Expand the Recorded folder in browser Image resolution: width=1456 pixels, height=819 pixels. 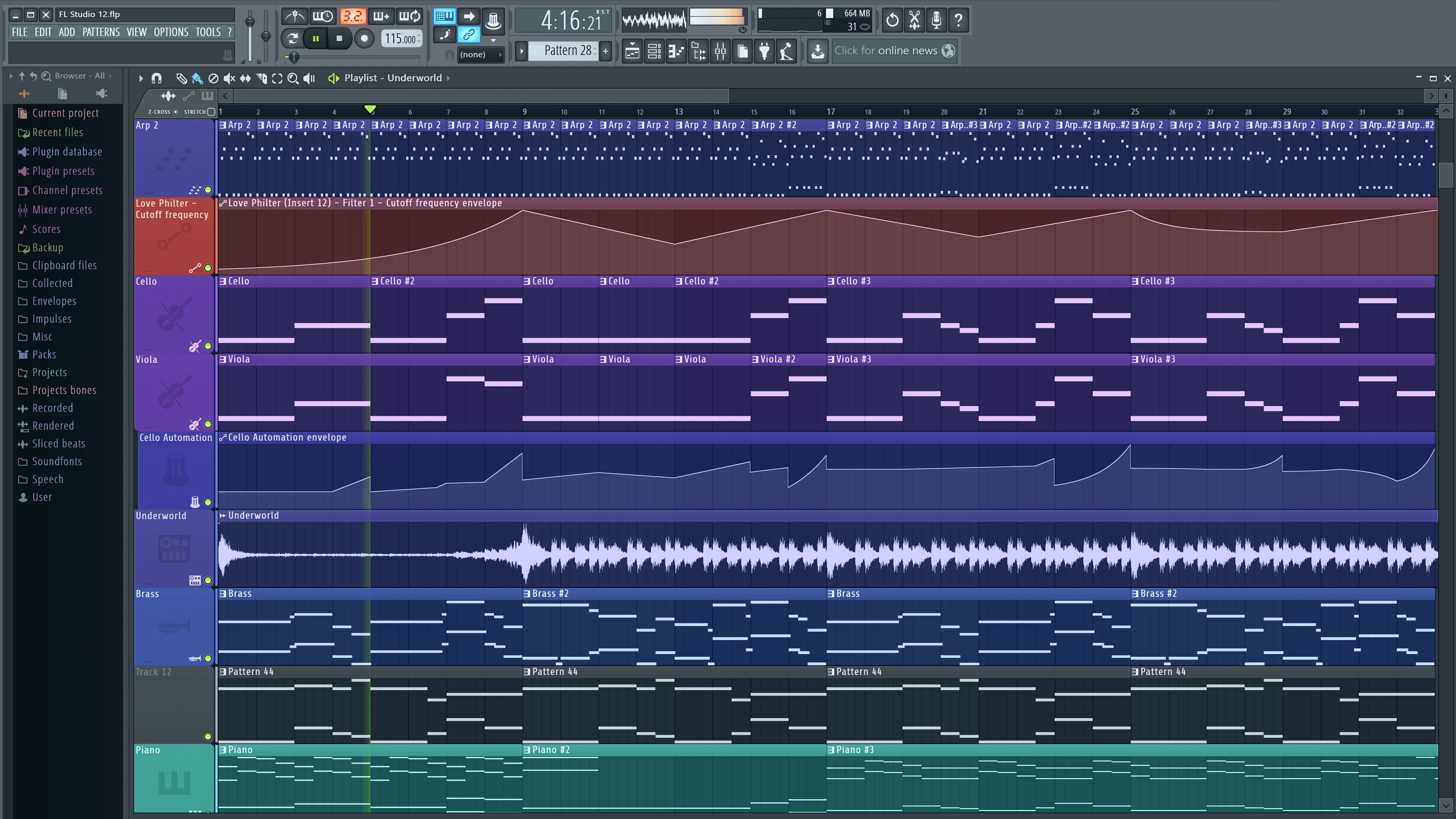[52, 407]
